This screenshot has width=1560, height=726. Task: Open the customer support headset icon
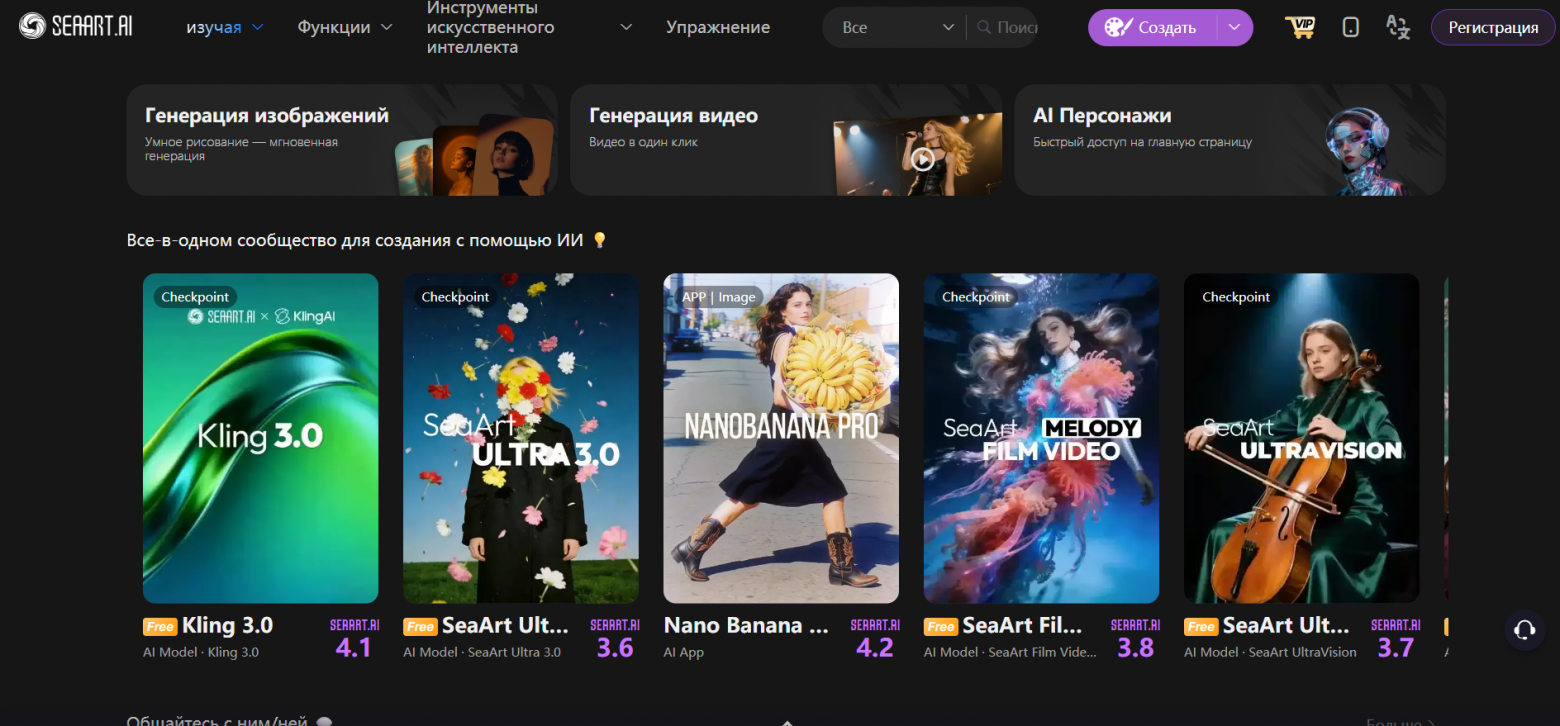[x=1525, y=630]
